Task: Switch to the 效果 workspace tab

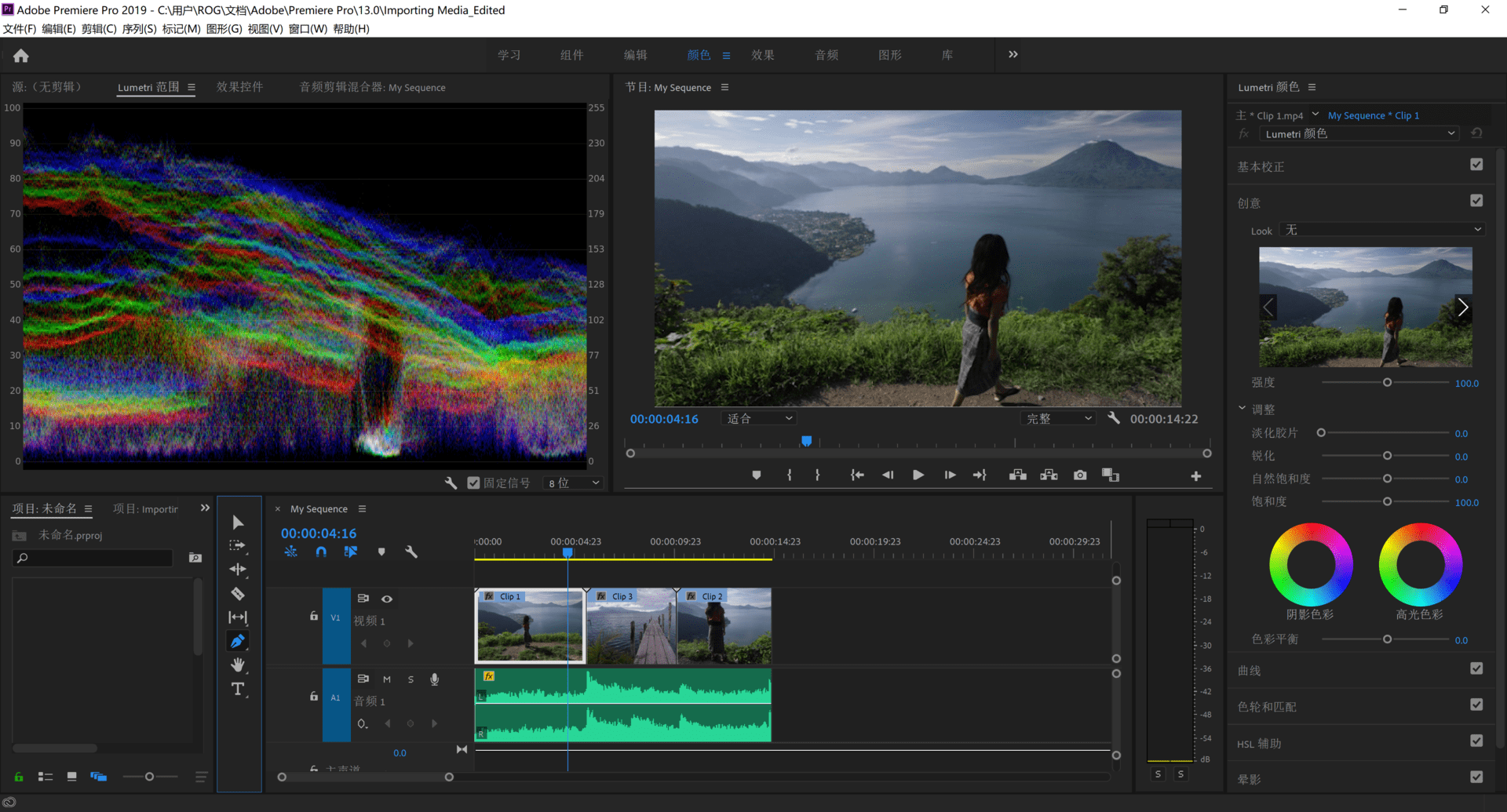Action: tap(762, 55)
